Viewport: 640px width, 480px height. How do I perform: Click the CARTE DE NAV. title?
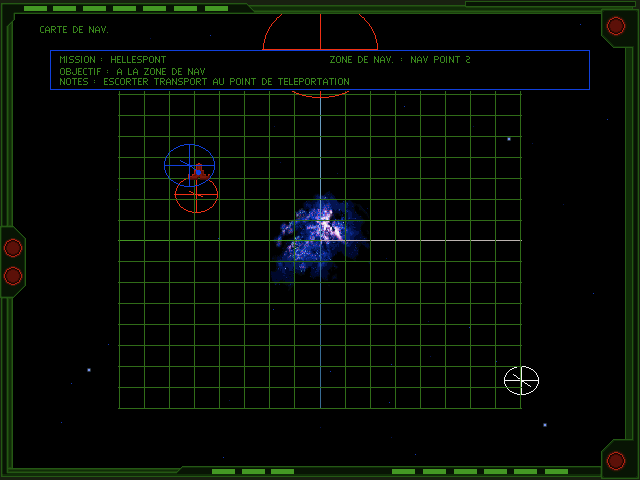click(74, 30)
